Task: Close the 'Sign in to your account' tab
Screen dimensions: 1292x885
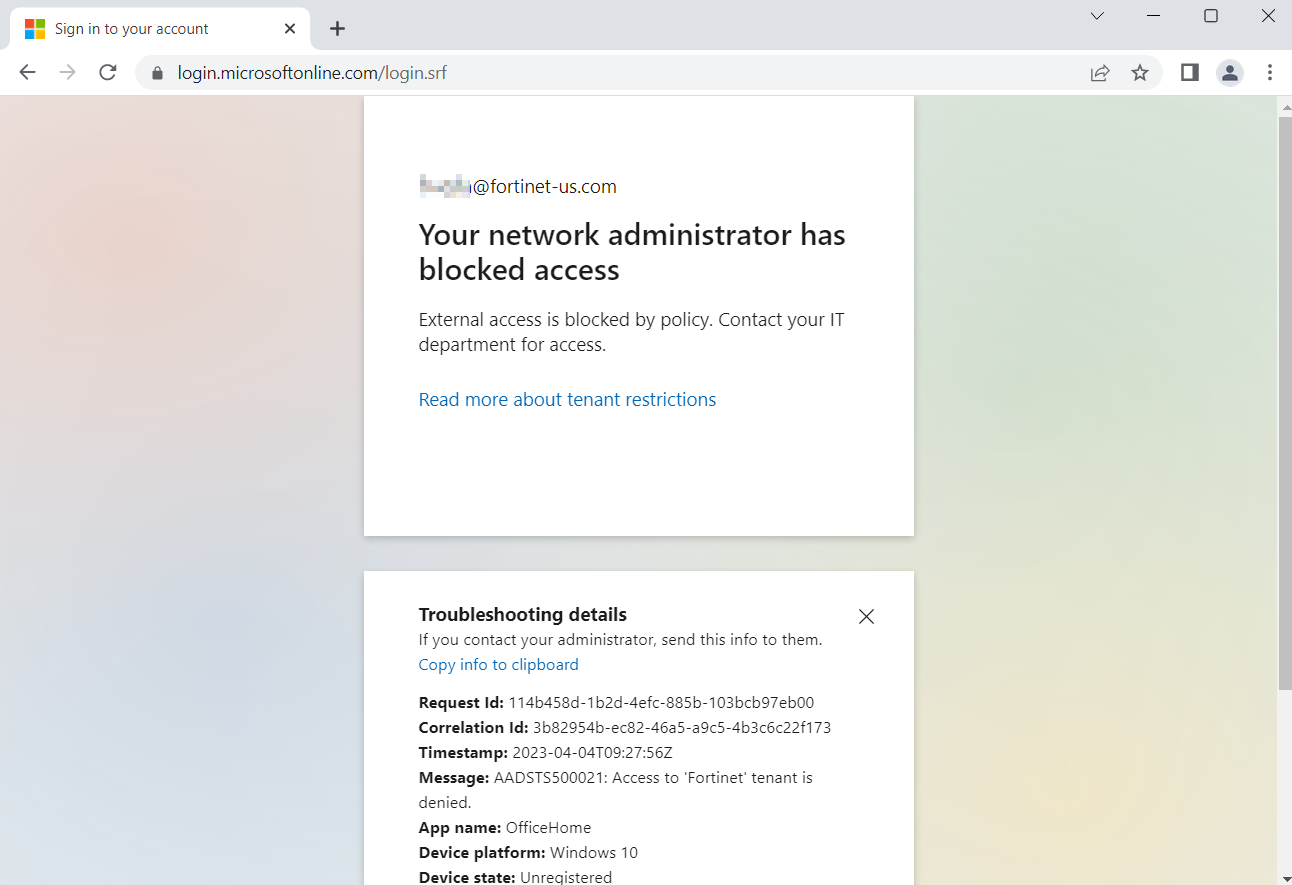Action: [290, 28]
